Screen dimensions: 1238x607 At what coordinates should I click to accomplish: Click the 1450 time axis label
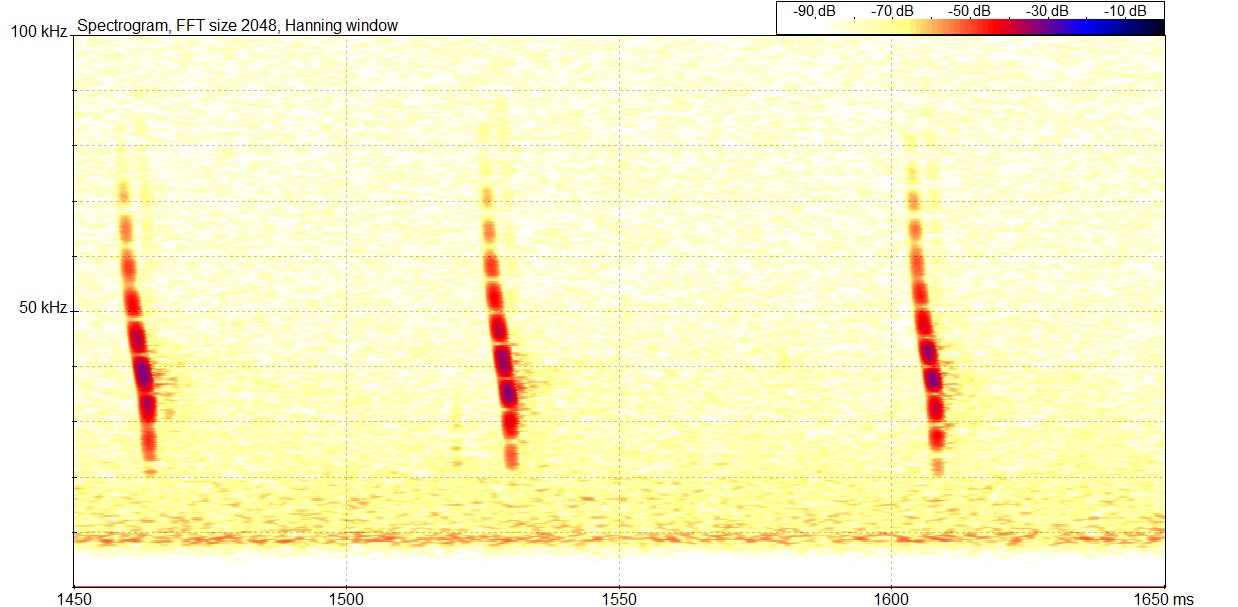pos(74,598)
